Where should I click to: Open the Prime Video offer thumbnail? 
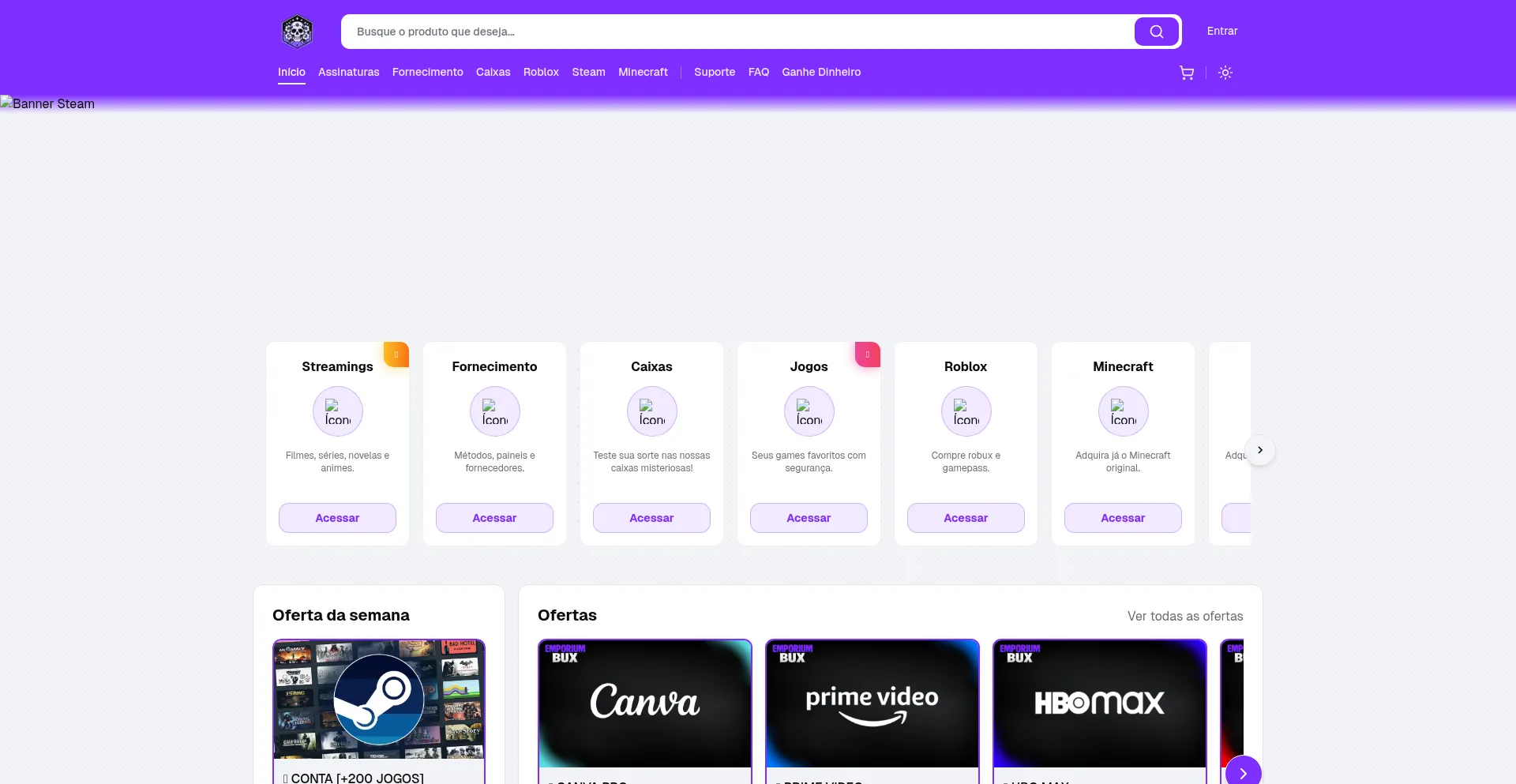[x=872, y=703]
